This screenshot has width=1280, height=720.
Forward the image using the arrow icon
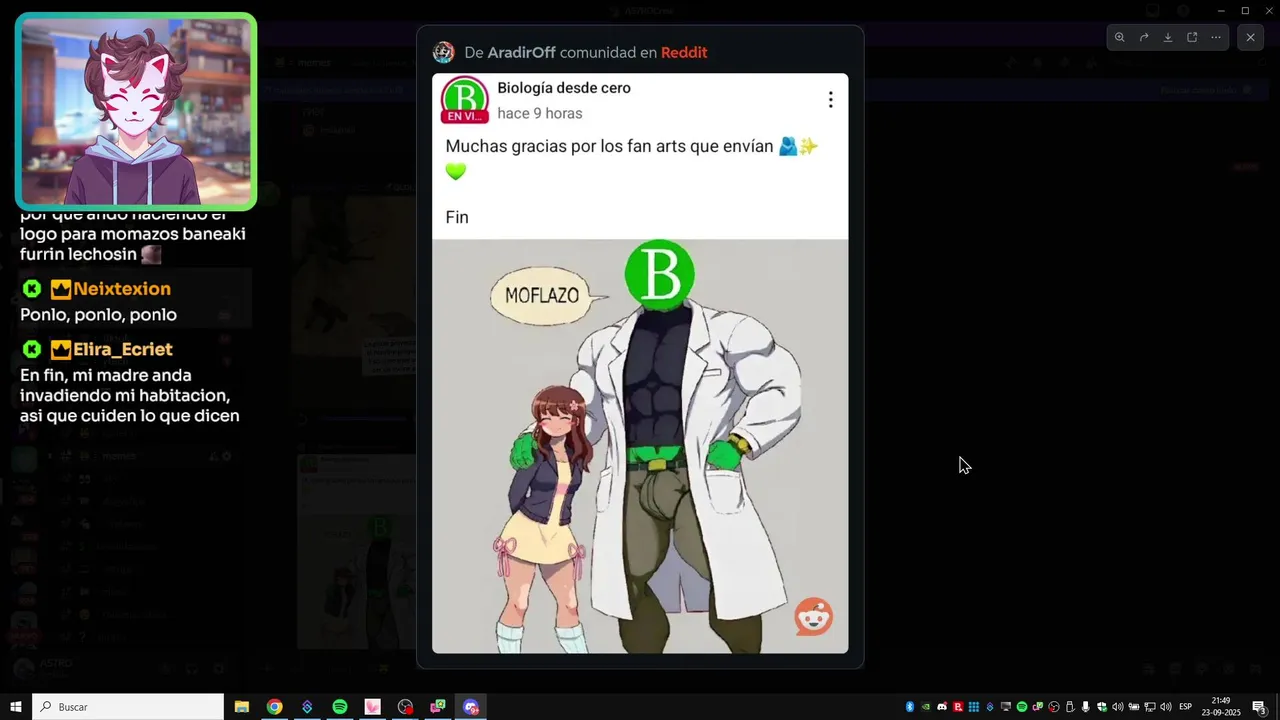coord(1144,37)
